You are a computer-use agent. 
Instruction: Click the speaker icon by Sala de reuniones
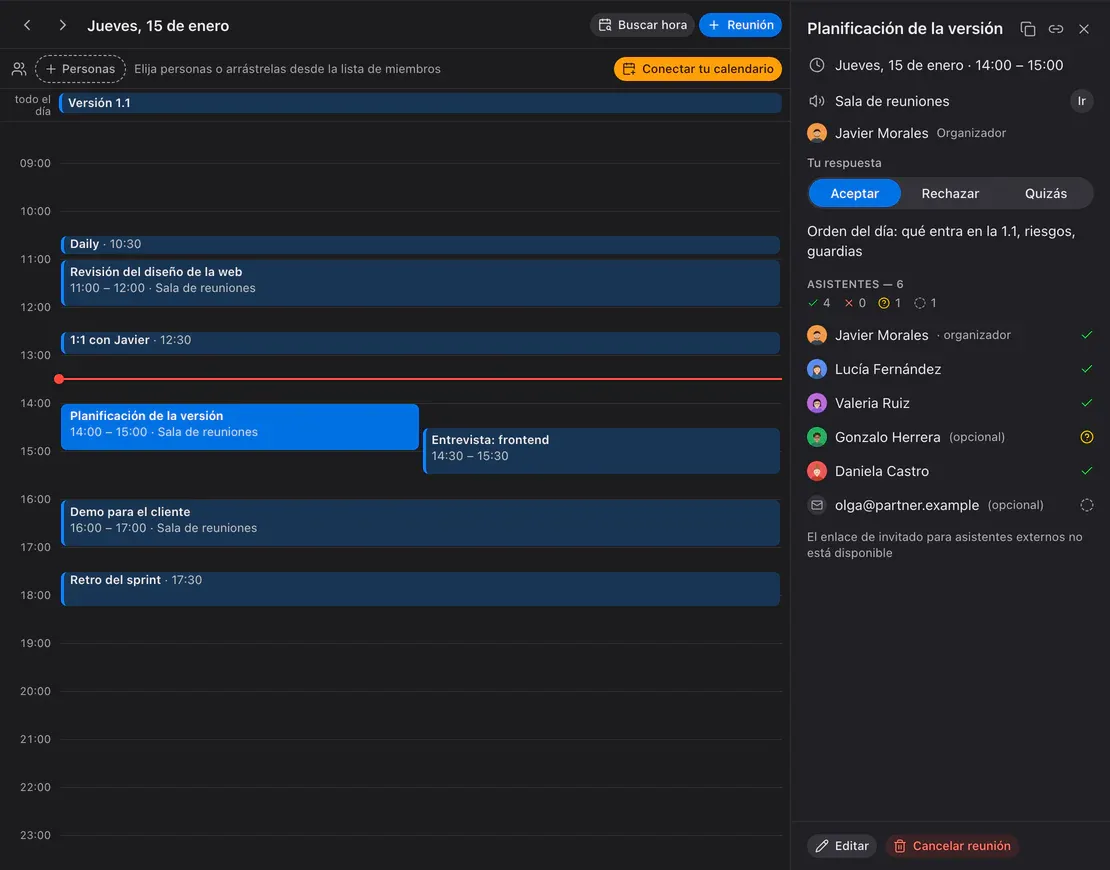click(817, 101)
